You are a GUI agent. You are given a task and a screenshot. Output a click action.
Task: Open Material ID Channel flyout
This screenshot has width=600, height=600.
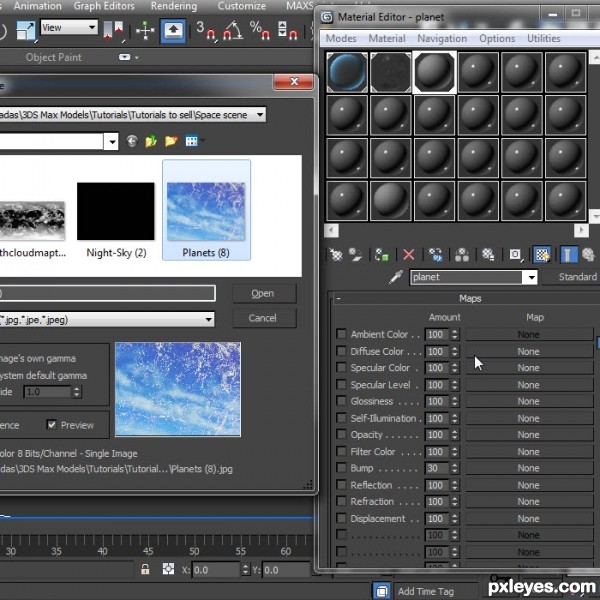(x=515, y=254)
